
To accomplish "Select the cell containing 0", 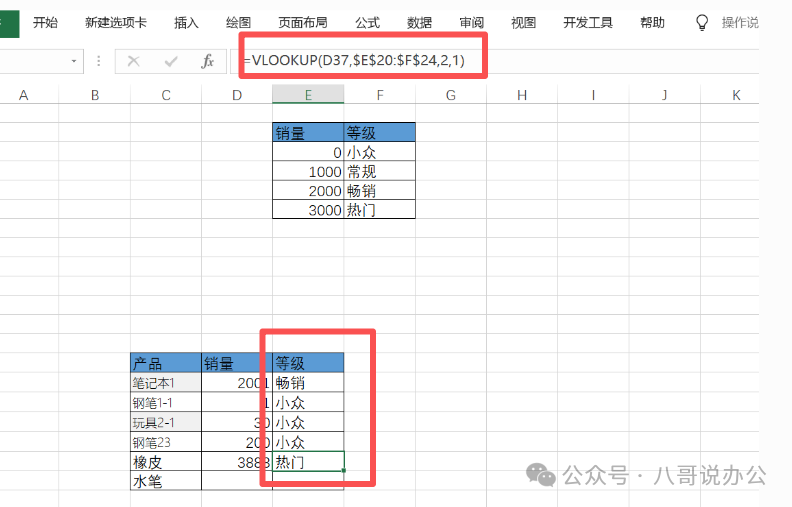I will [x=308, y=151].
